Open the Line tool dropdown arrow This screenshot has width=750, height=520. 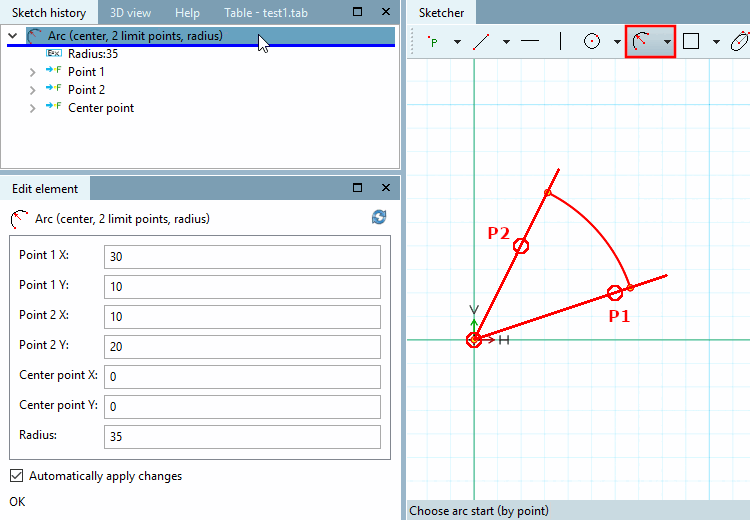pos(506,42)
